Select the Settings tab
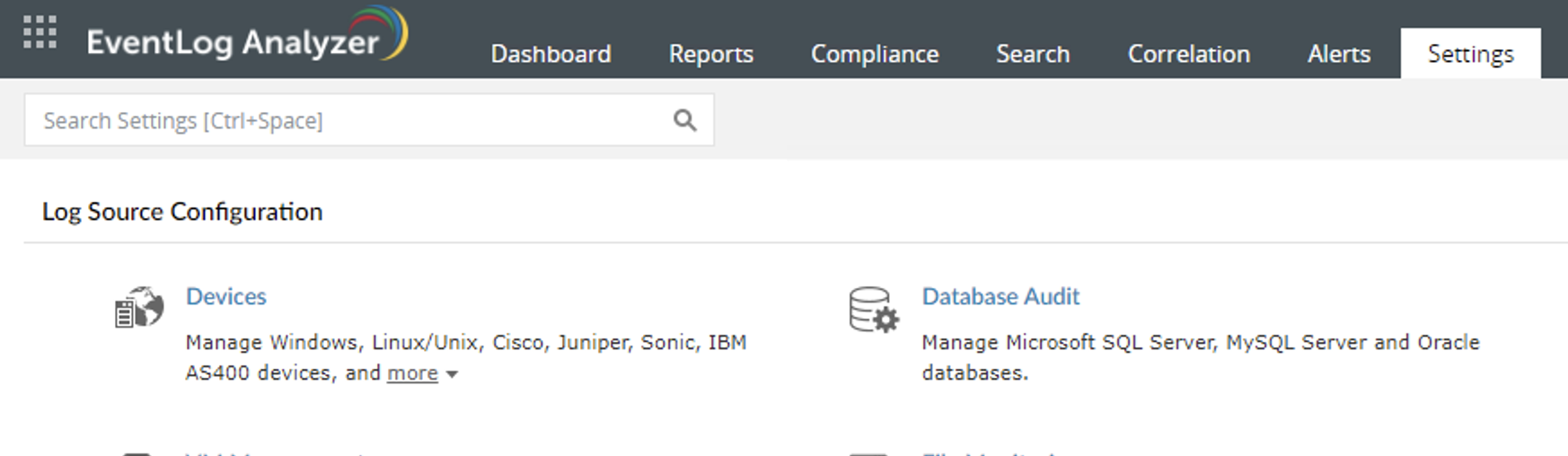The width and height of the screenshot is (1568, 456). click(1470, 54)
